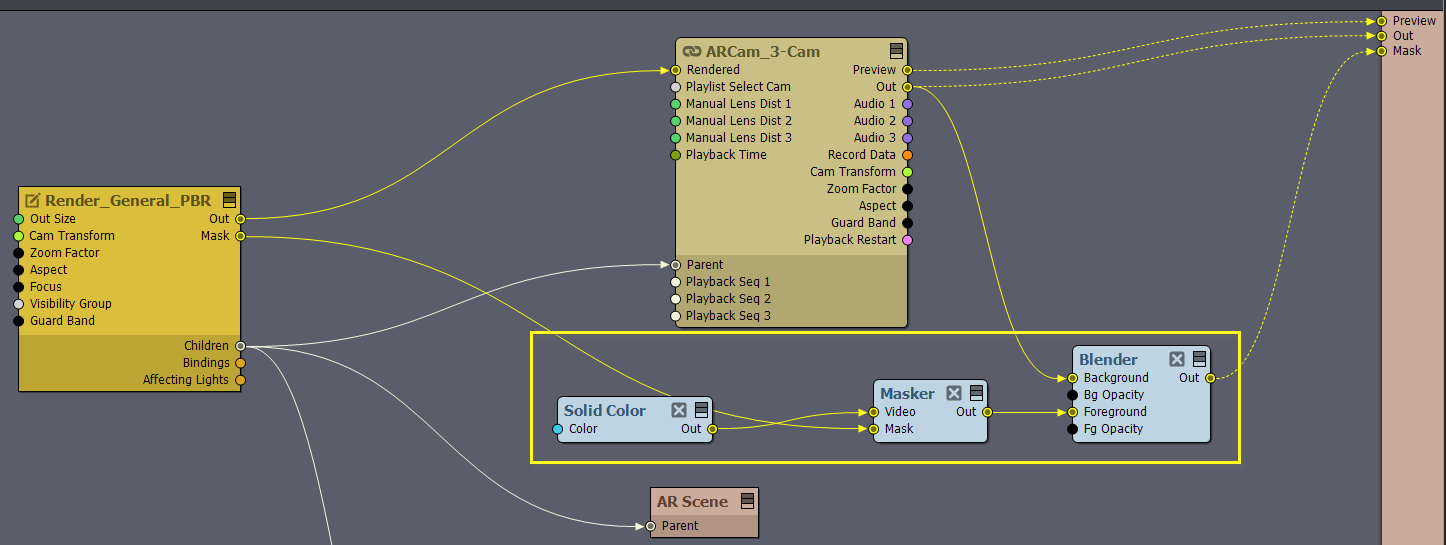
Task: Click the Rendered input pin on ARCam
Action: (x=676, y=70)
